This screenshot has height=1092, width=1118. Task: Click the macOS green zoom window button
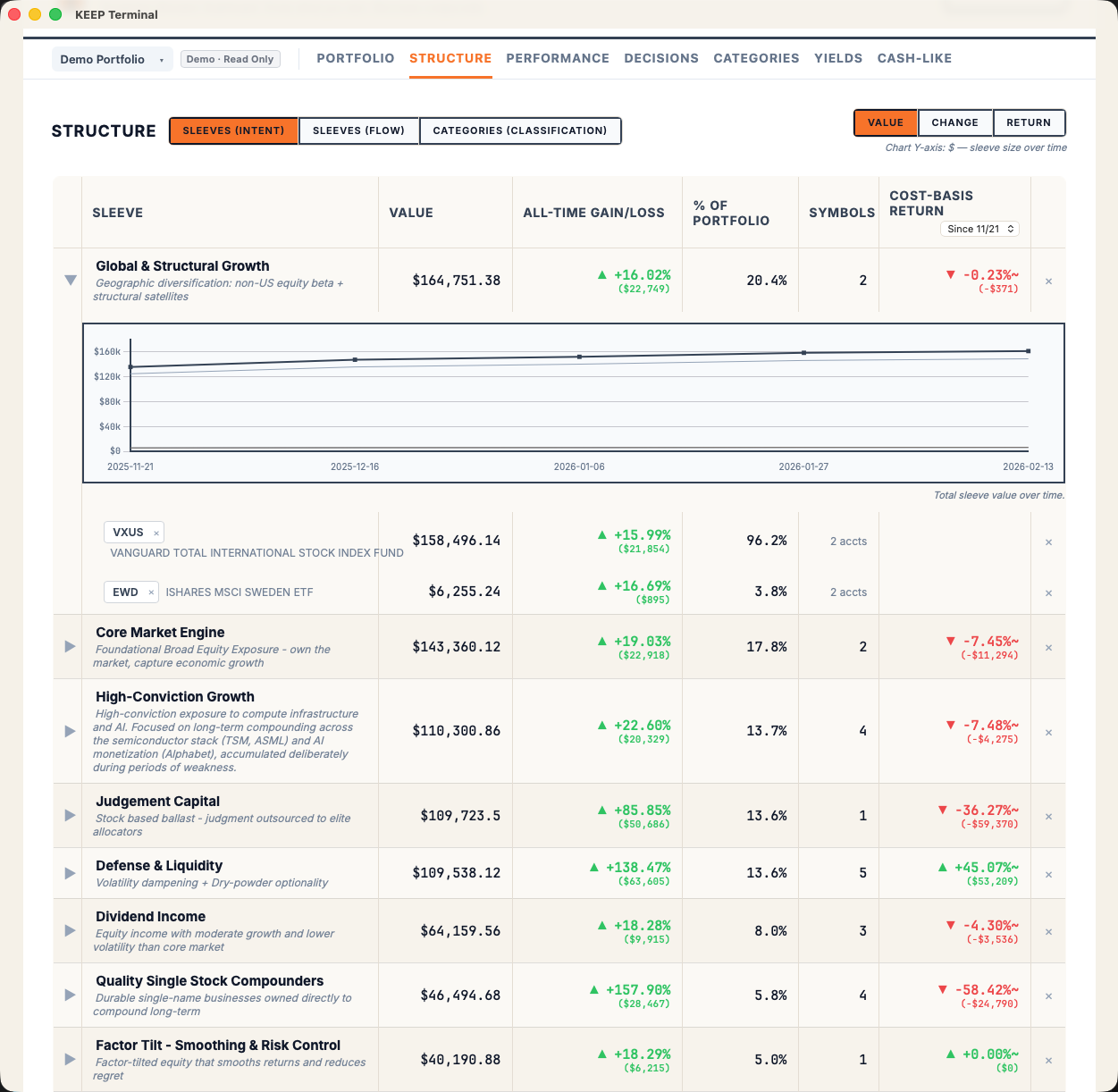click(x=55, y=14)
